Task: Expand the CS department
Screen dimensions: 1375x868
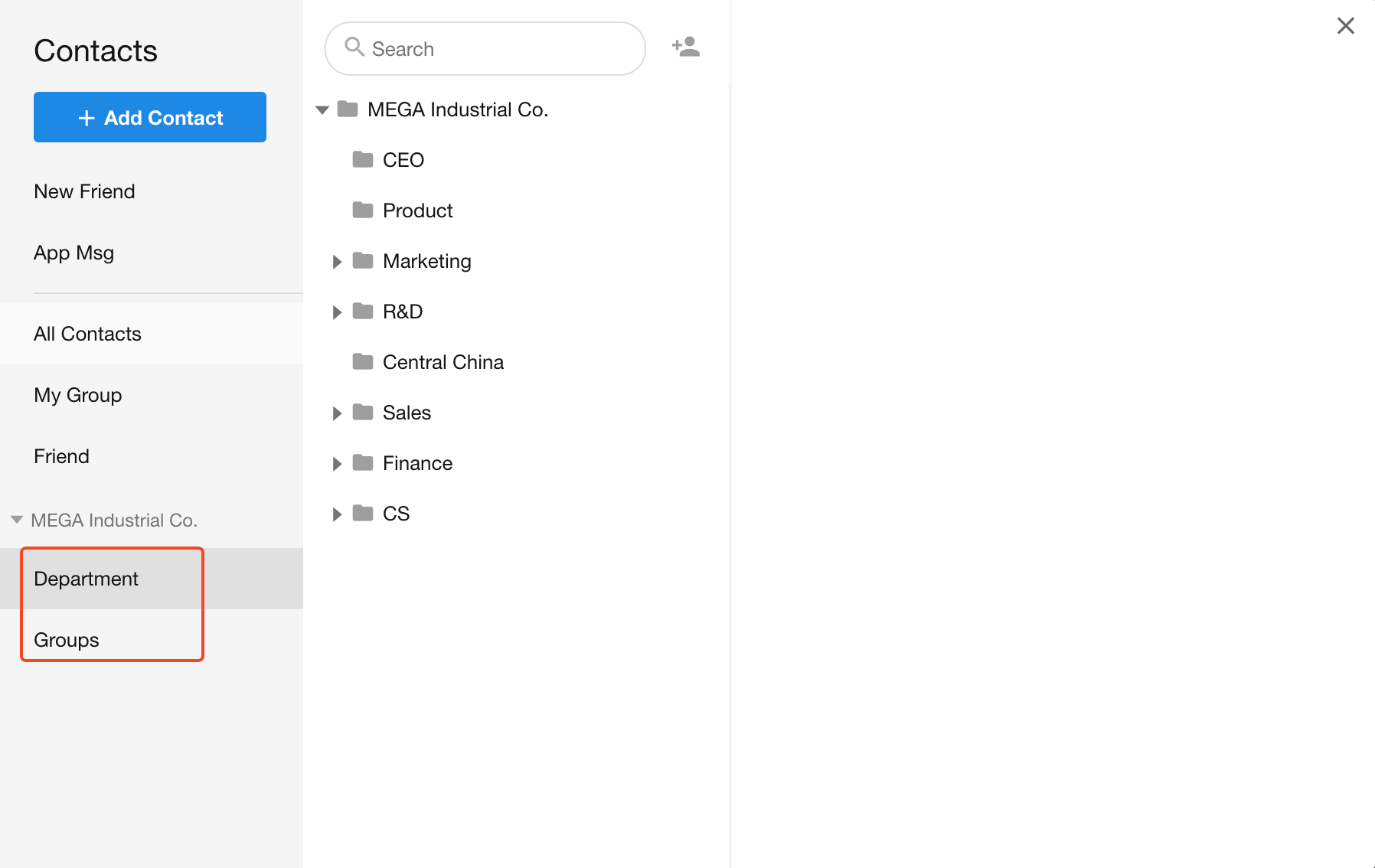Action: [337, 514]
